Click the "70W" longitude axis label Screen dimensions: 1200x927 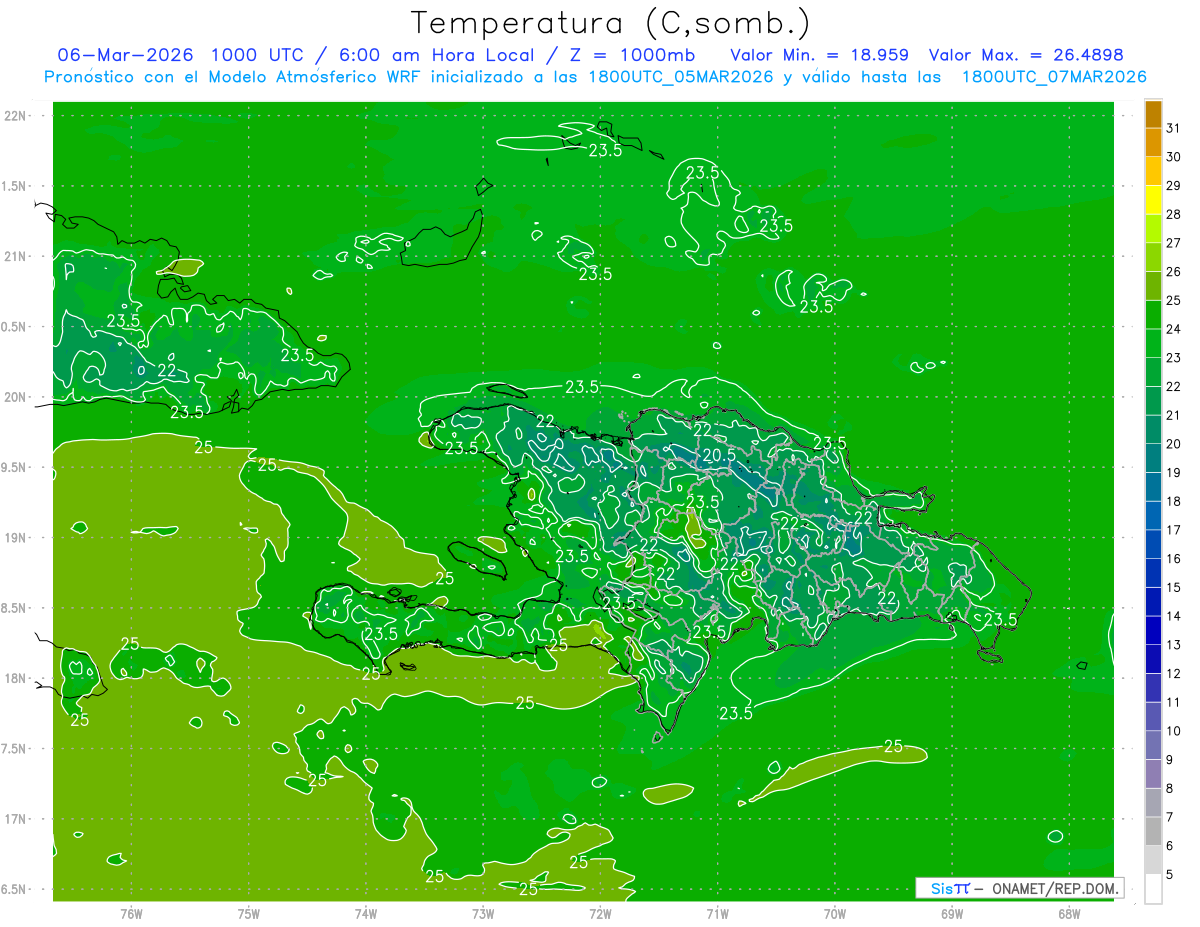835,913
